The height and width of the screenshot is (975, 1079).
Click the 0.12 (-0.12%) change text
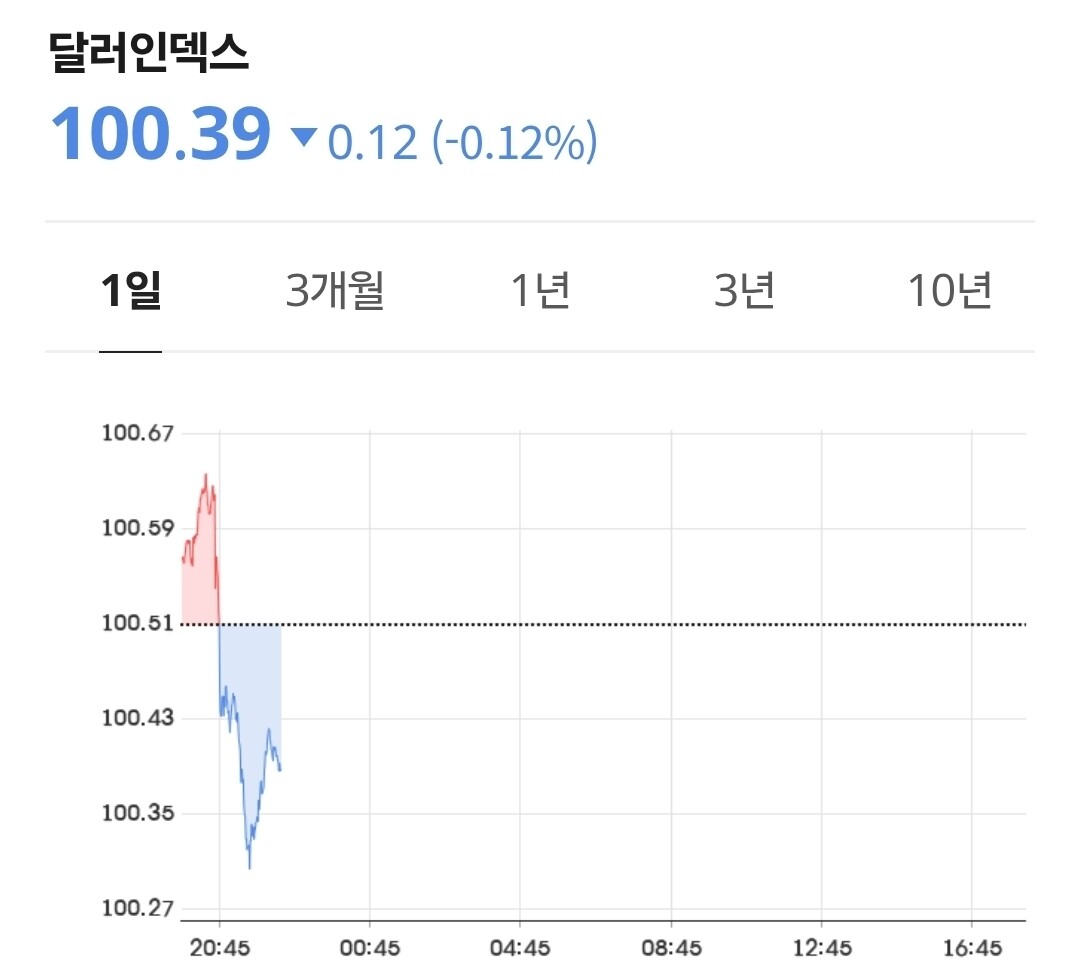[462, 142]
